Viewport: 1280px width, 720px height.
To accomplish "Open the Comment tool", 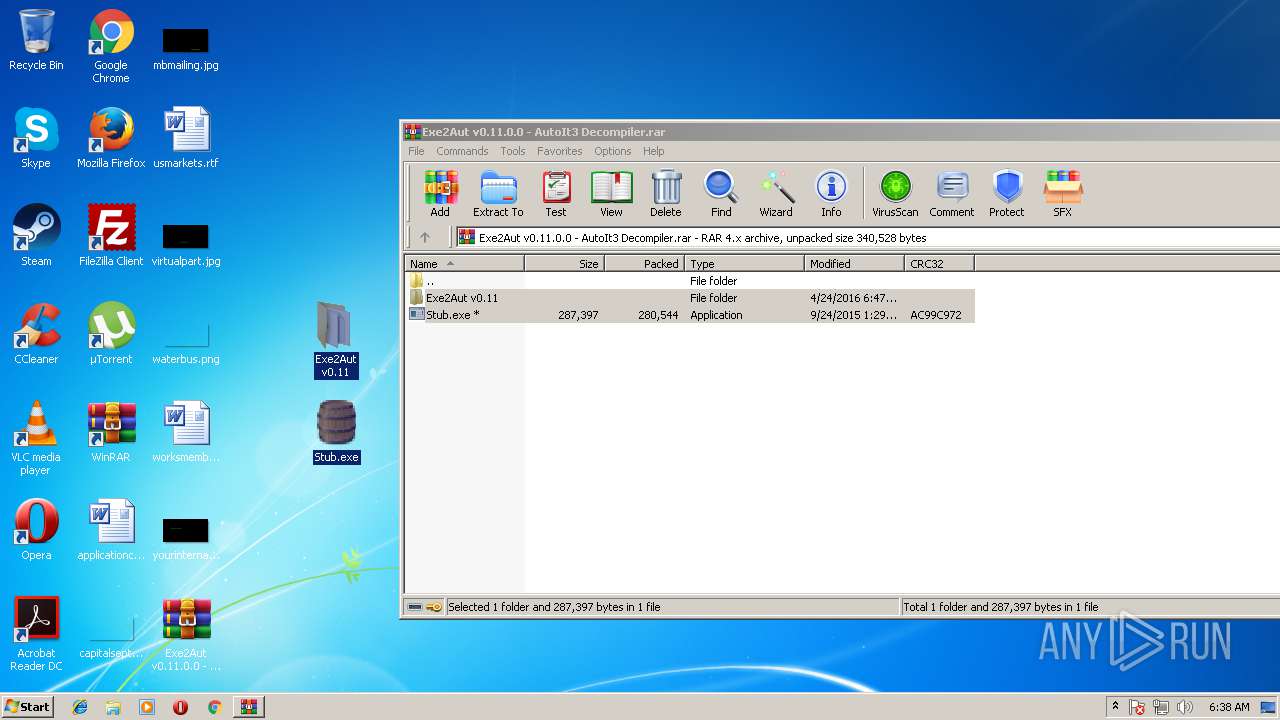I will pyautogui.click(x=952, y=194).
